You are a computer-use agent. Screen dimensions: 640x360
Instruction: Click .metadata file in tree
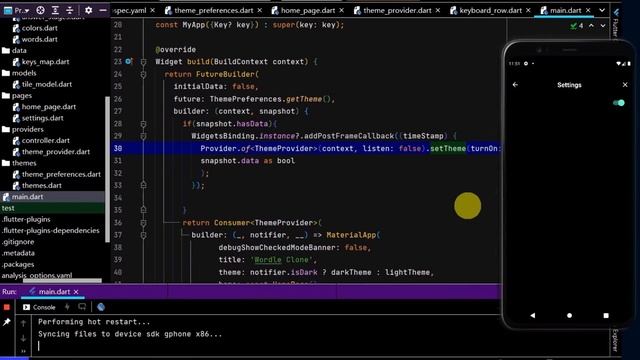click(x=18, y=253)
